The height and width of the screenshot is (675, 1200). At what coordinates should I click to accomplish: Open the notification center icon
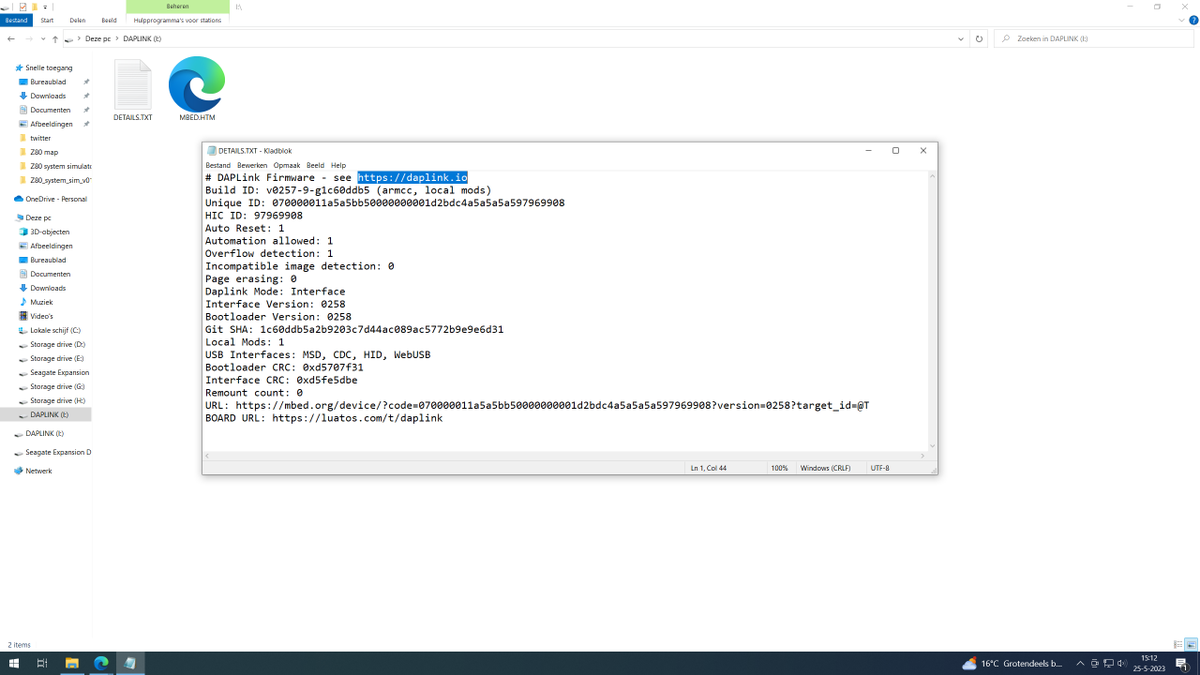pyautogui.click(x=1181, y=663)
